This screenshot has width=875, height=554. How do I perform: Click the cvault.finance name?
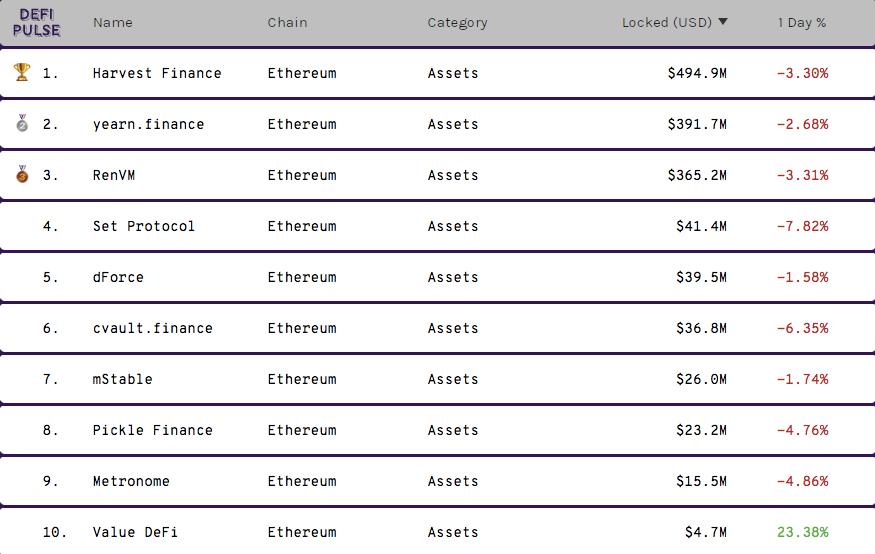(x=152, y=328)
